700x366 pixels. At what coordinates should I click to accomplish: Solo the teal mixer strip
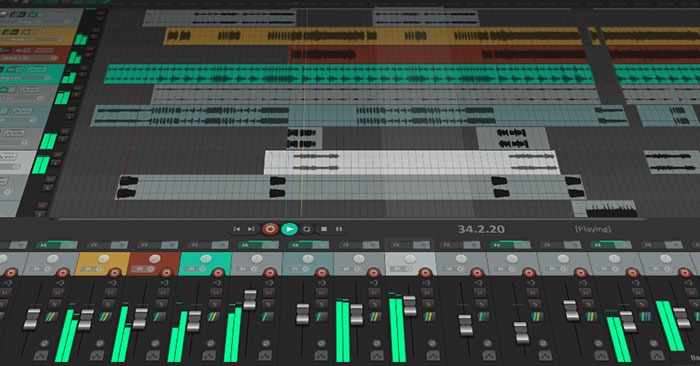point(214,304)
